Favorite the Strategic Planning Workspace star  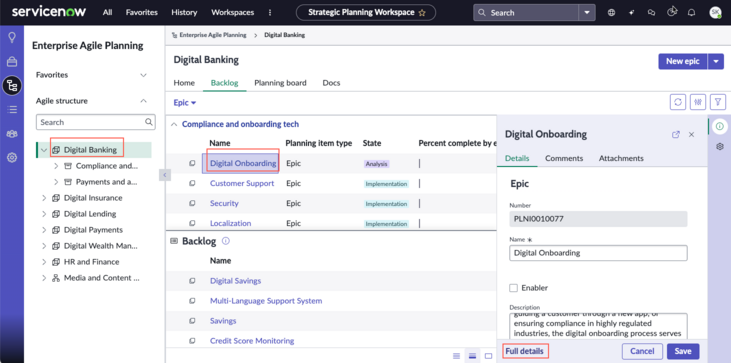(x=422, y=13)
